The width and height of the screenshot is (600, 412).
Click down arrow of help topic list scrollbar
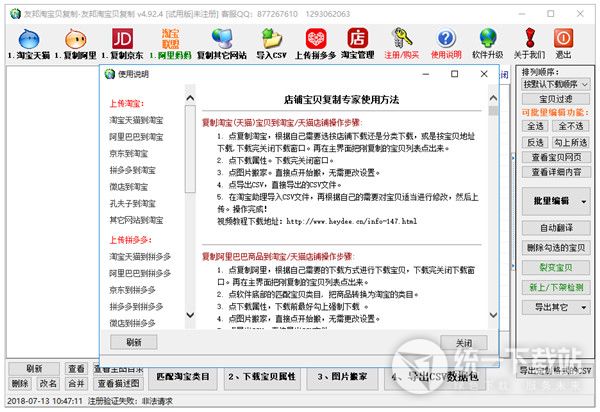[190, 315]
